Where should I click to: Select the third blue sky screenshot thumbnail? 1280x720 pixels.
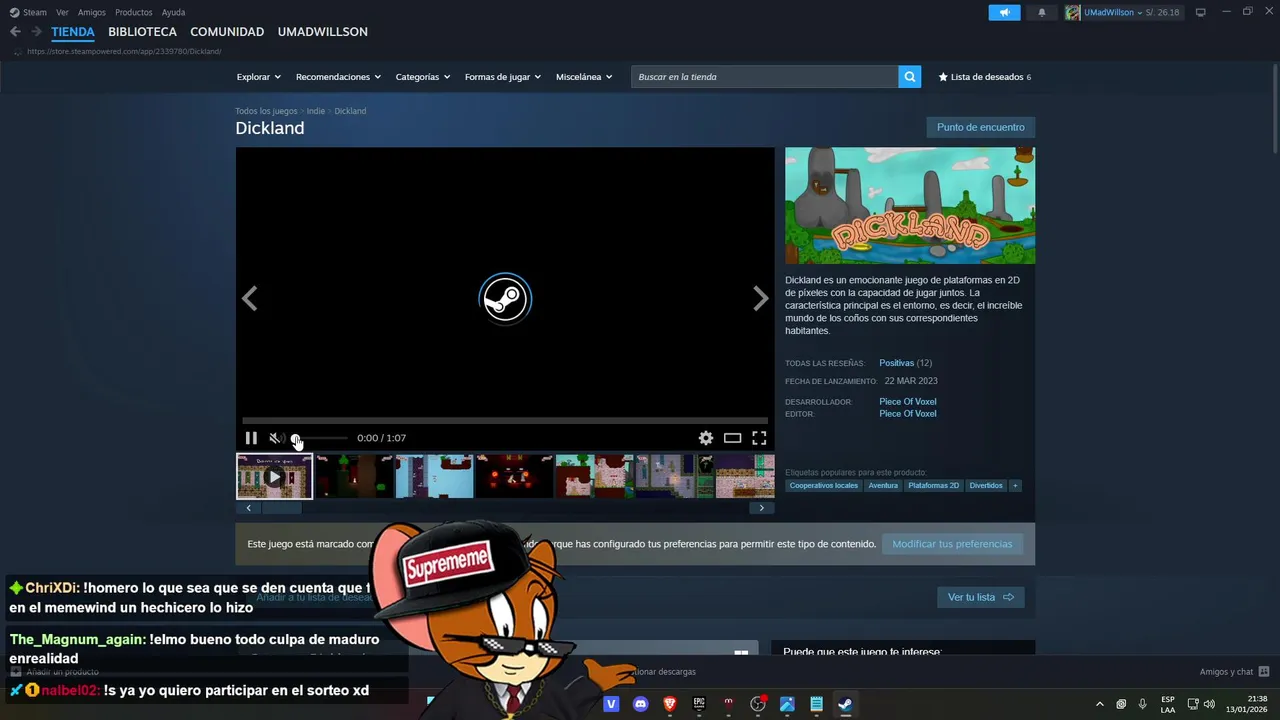(434, 477)
